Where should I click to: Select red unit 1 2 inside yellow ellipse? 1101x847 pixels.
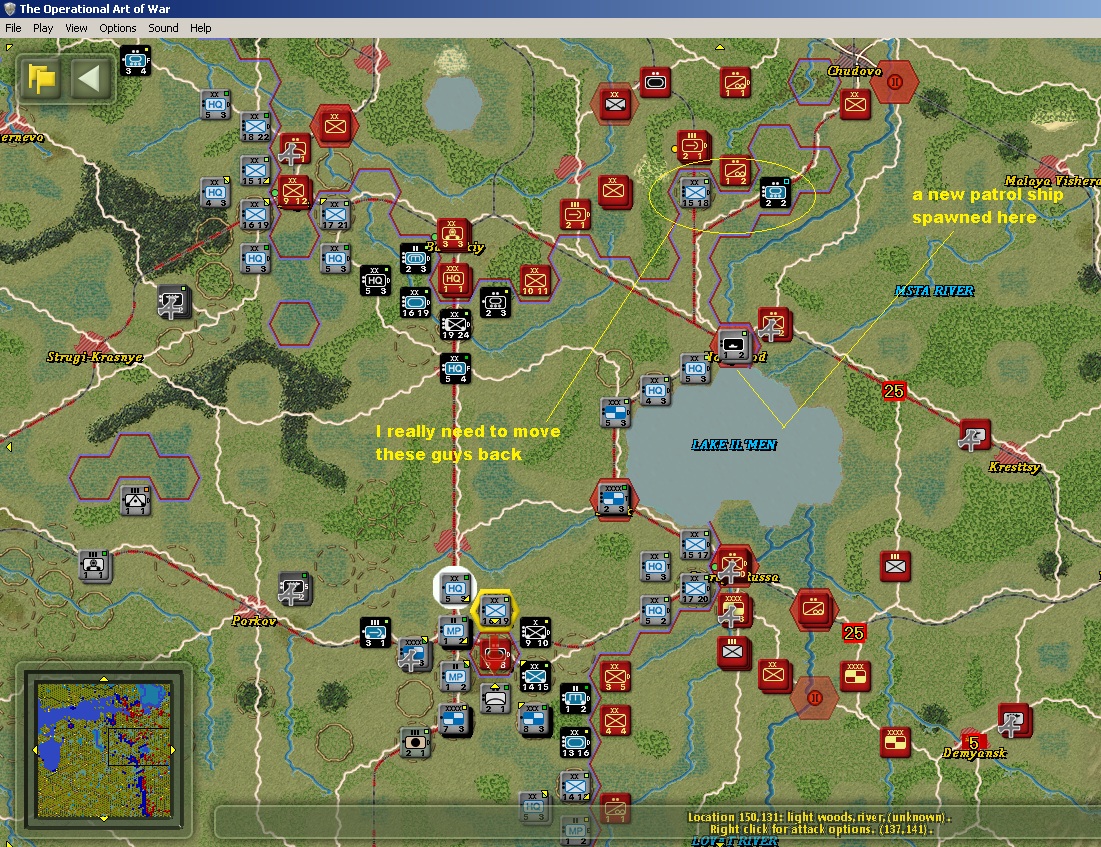click(735, 171)
